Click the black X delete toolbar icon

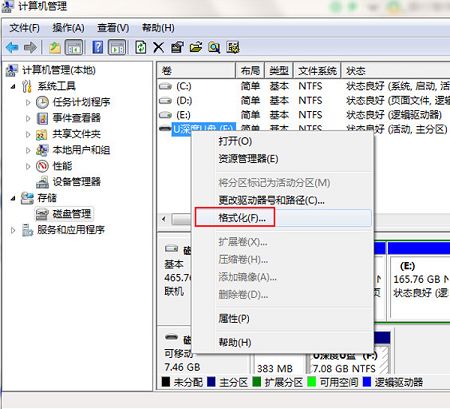(x=158, y=47)
